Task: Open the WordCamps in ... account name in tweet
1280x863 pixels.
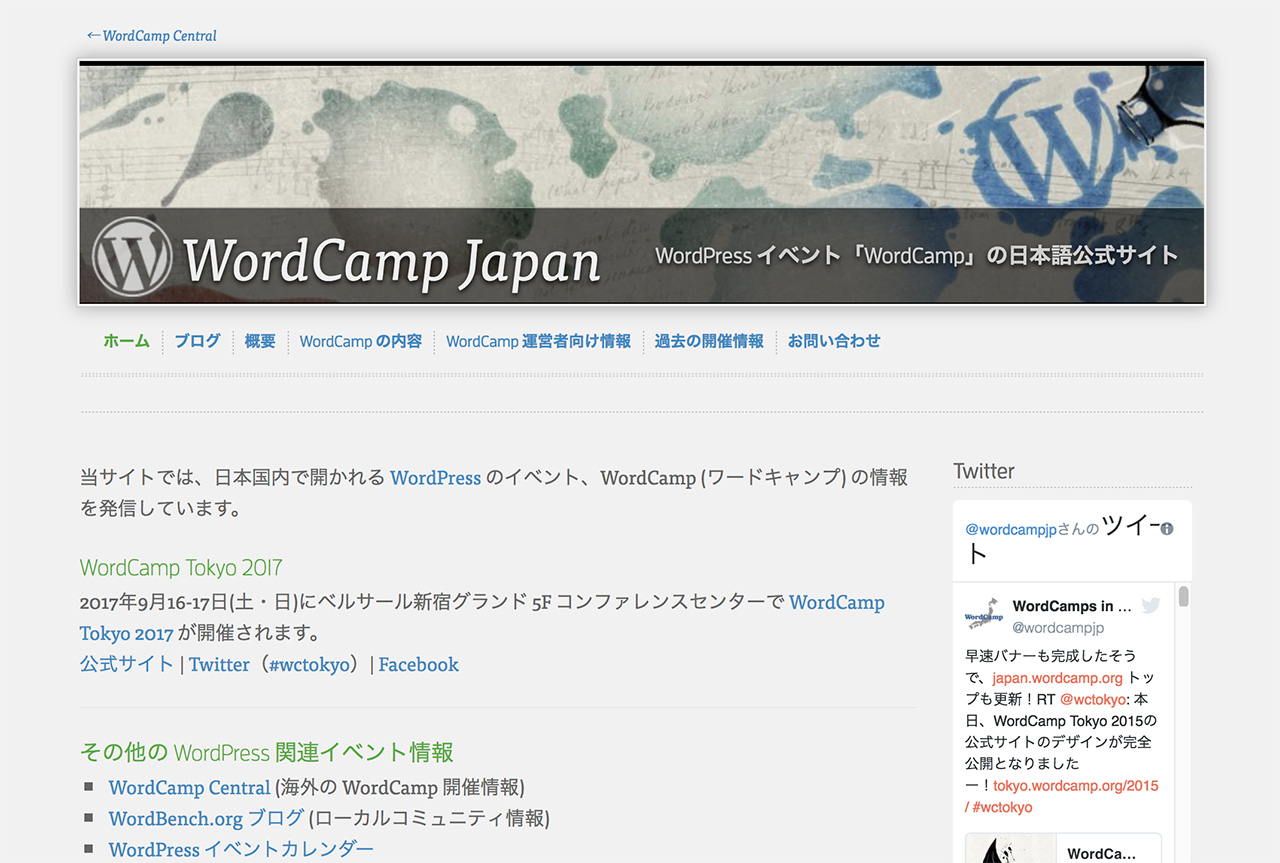Action: tap(1072, 606)
